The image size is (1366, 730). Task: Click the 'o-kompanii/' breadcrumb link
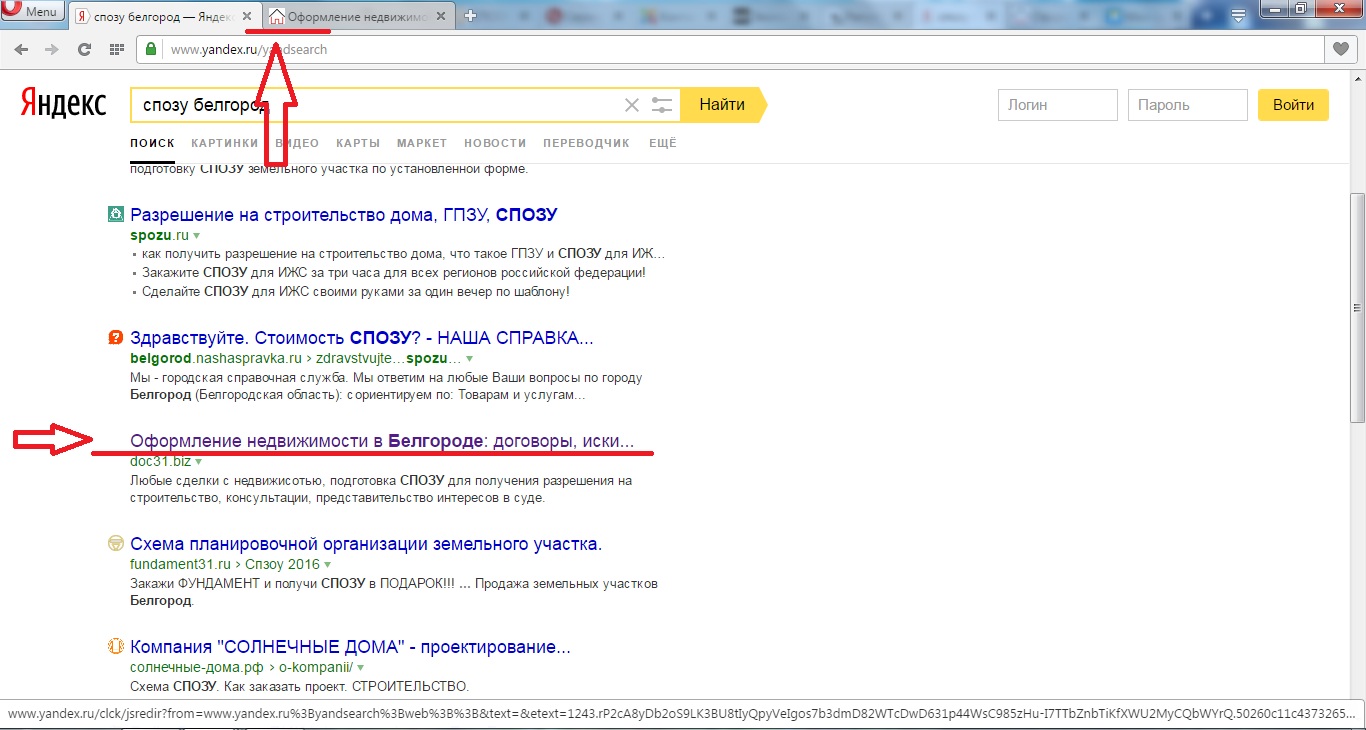pyautogui.click(x=314, y=667)
